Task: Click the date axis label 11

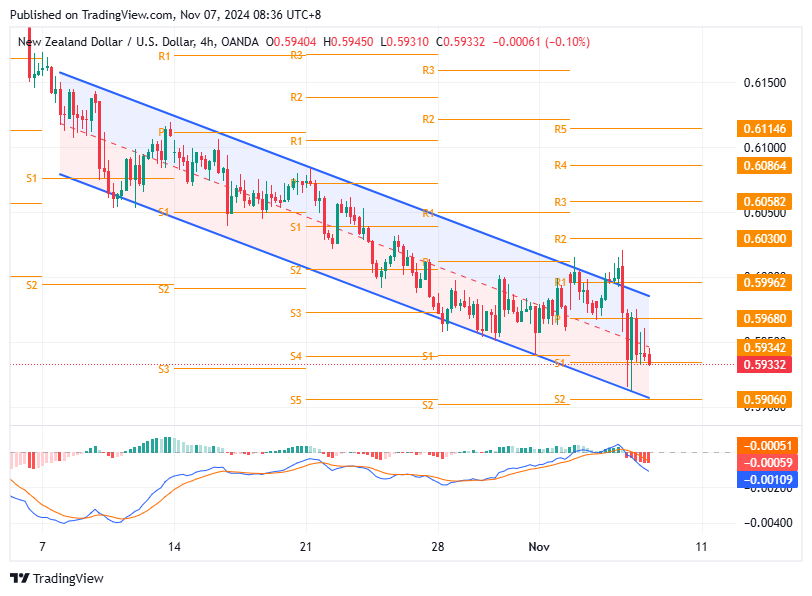Action: point(701,547)
